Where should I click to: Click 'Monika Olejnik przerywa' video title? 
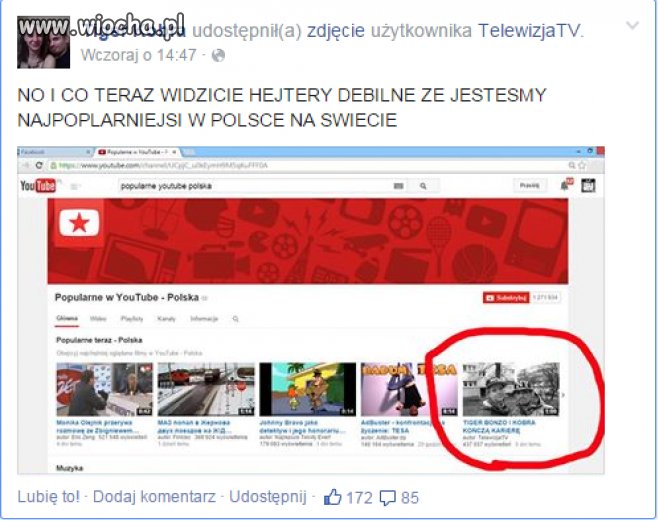[x=96, y=426]
